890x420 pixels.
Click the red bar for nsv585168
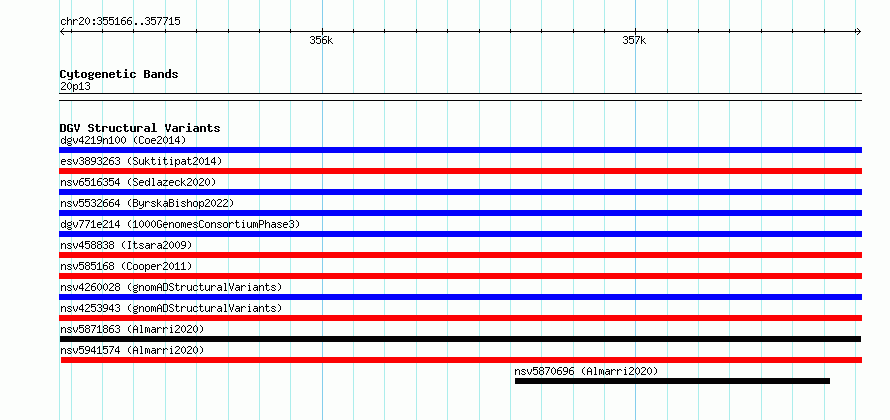point(460,276)
